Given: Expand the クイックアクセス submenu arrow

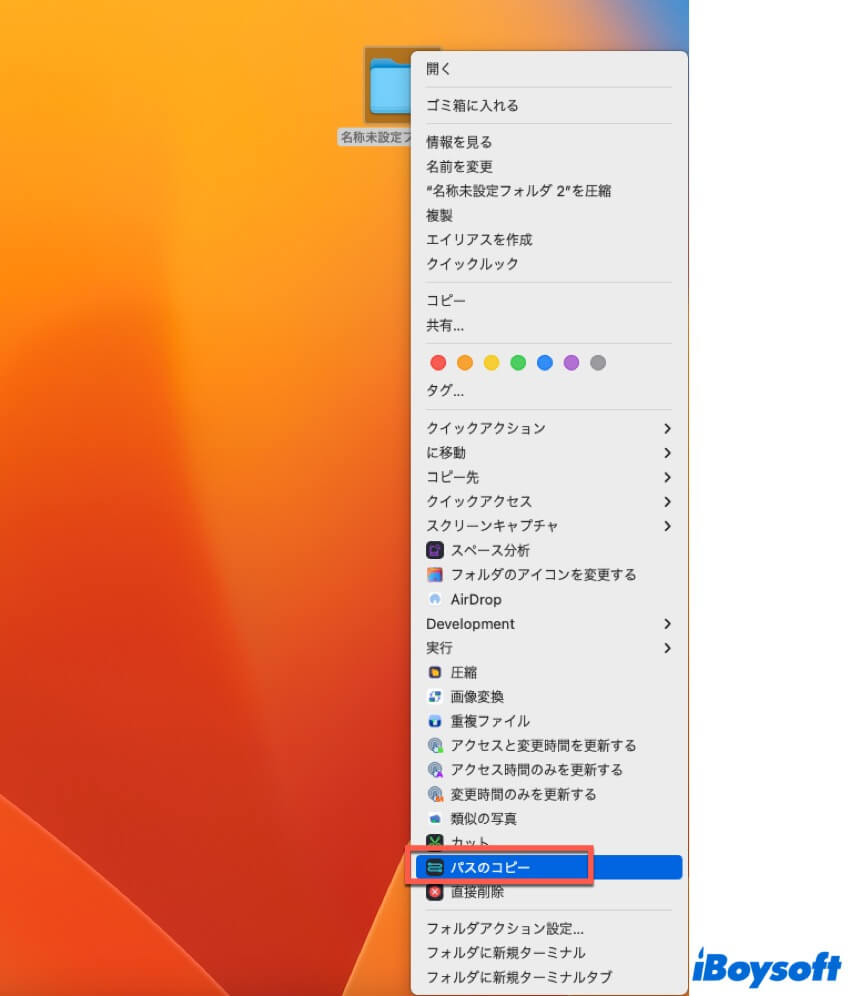Looking at the screenshot, I should tap(667, 502).
